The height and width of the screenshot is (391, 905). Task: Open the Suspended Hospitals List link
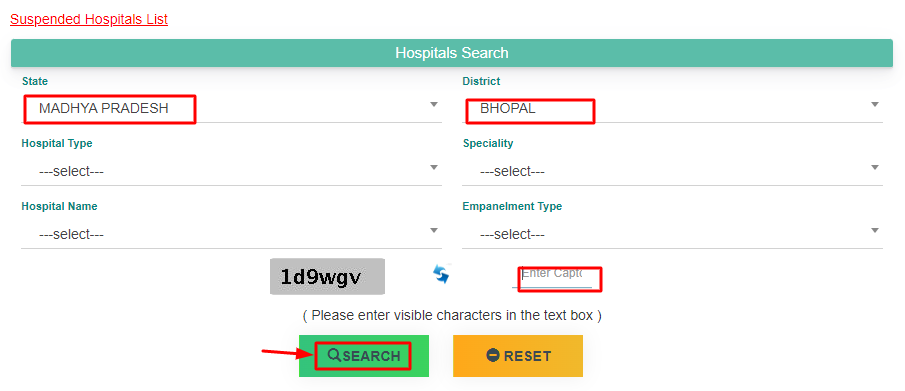pyautogui.click(x=89, y=19)
